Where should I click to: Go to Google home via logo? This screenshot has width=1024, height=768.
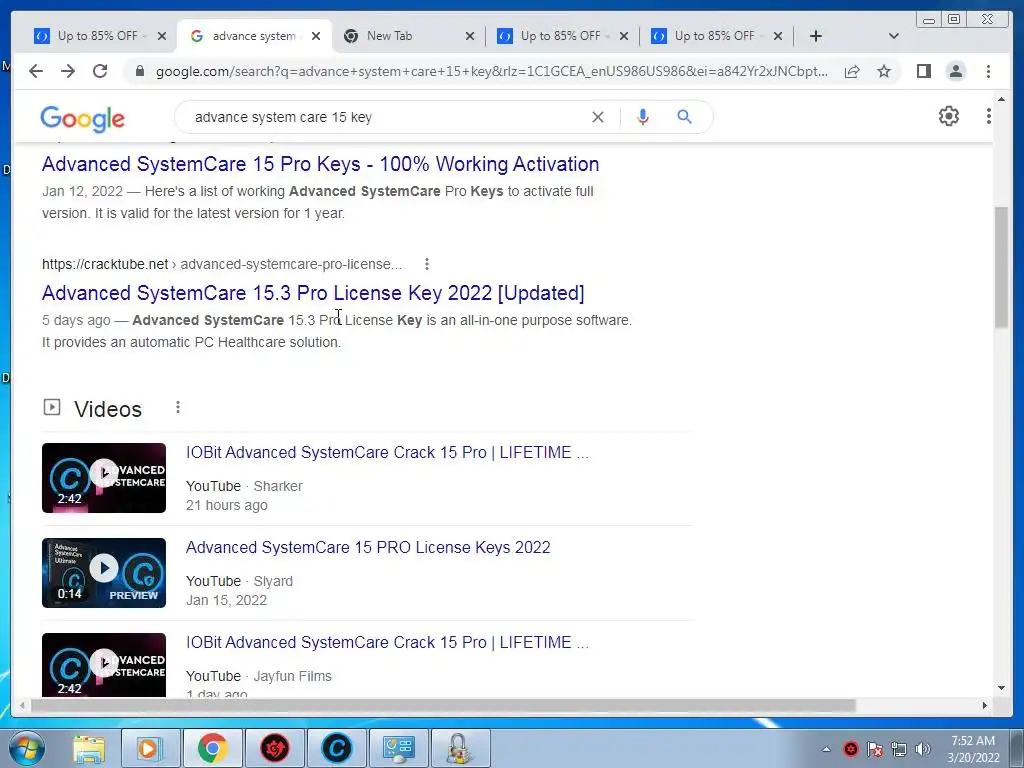pos(82,119)
